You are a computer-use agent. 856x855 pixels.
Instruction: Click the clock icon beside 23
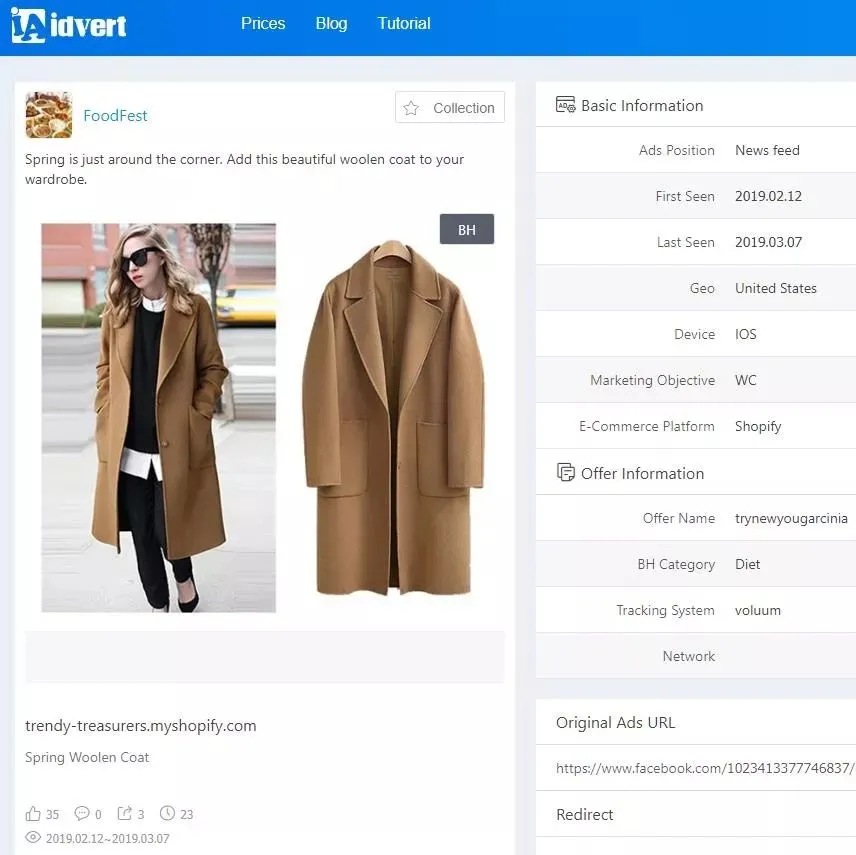[167, 813]
